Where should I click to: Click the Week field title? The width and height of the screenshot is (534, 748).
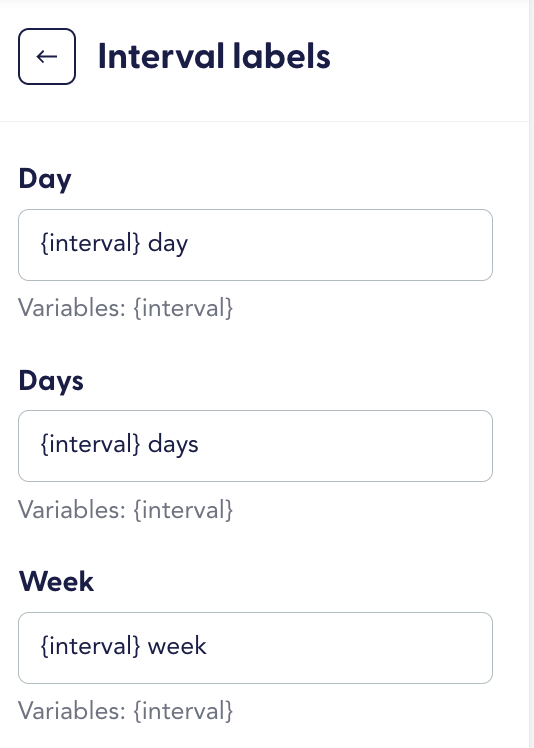[x=56, y=582]
